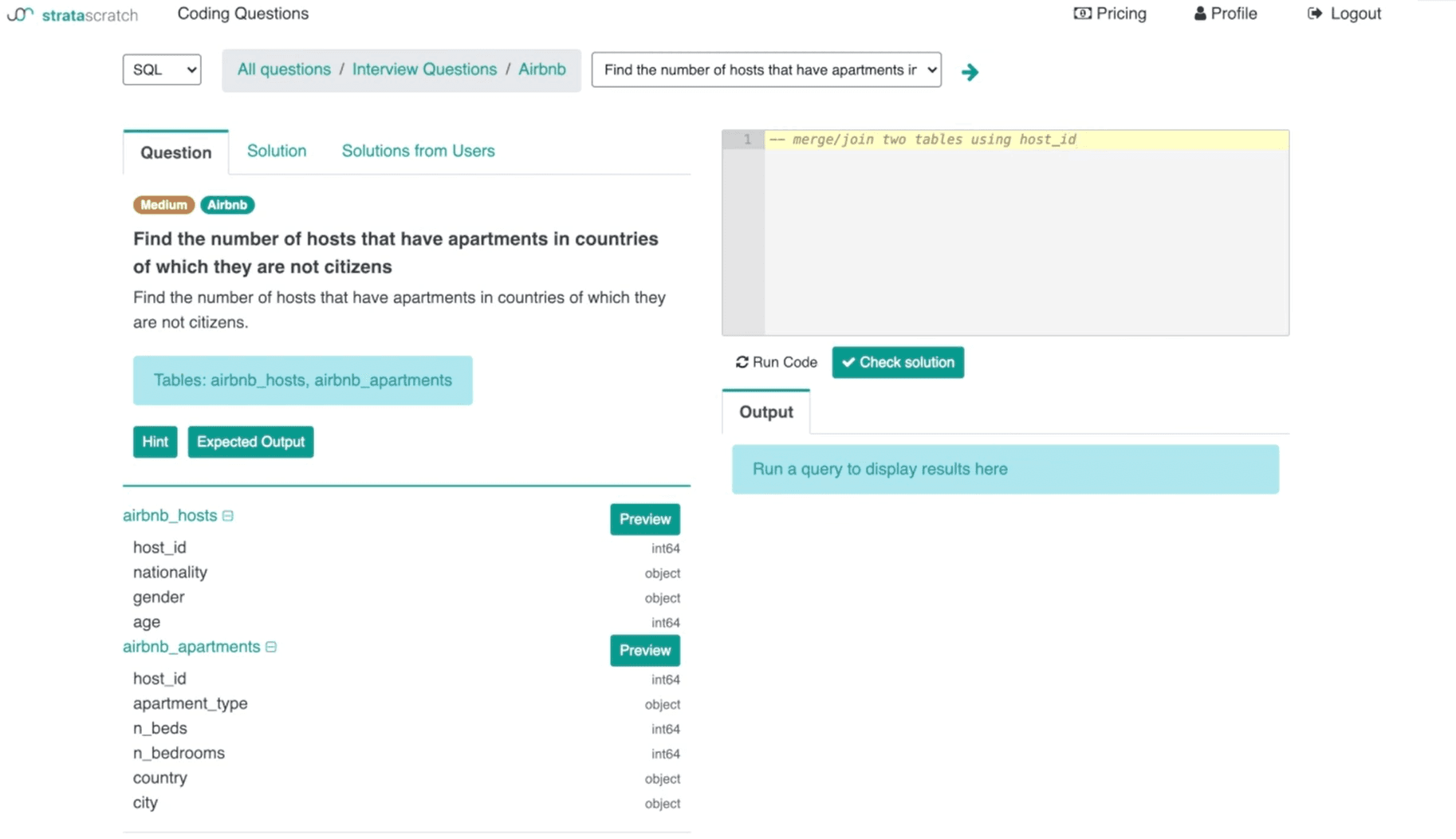Collapse the airbnb_apartments column list

[270, 647]
